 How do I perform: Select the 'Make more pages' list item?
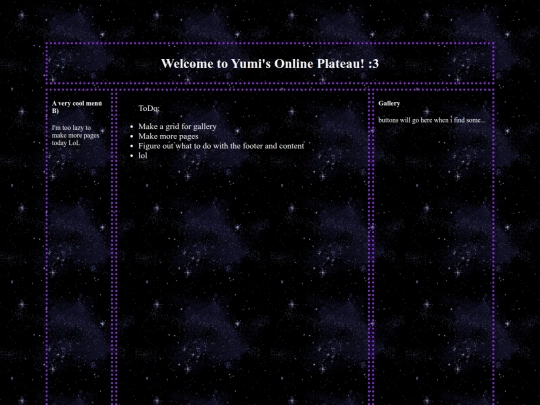point(168,136)
